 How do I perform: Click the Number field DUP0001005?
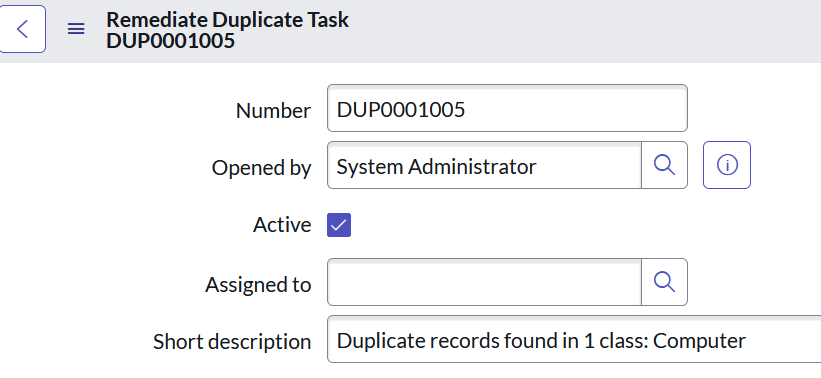click(x=507, y=108)
